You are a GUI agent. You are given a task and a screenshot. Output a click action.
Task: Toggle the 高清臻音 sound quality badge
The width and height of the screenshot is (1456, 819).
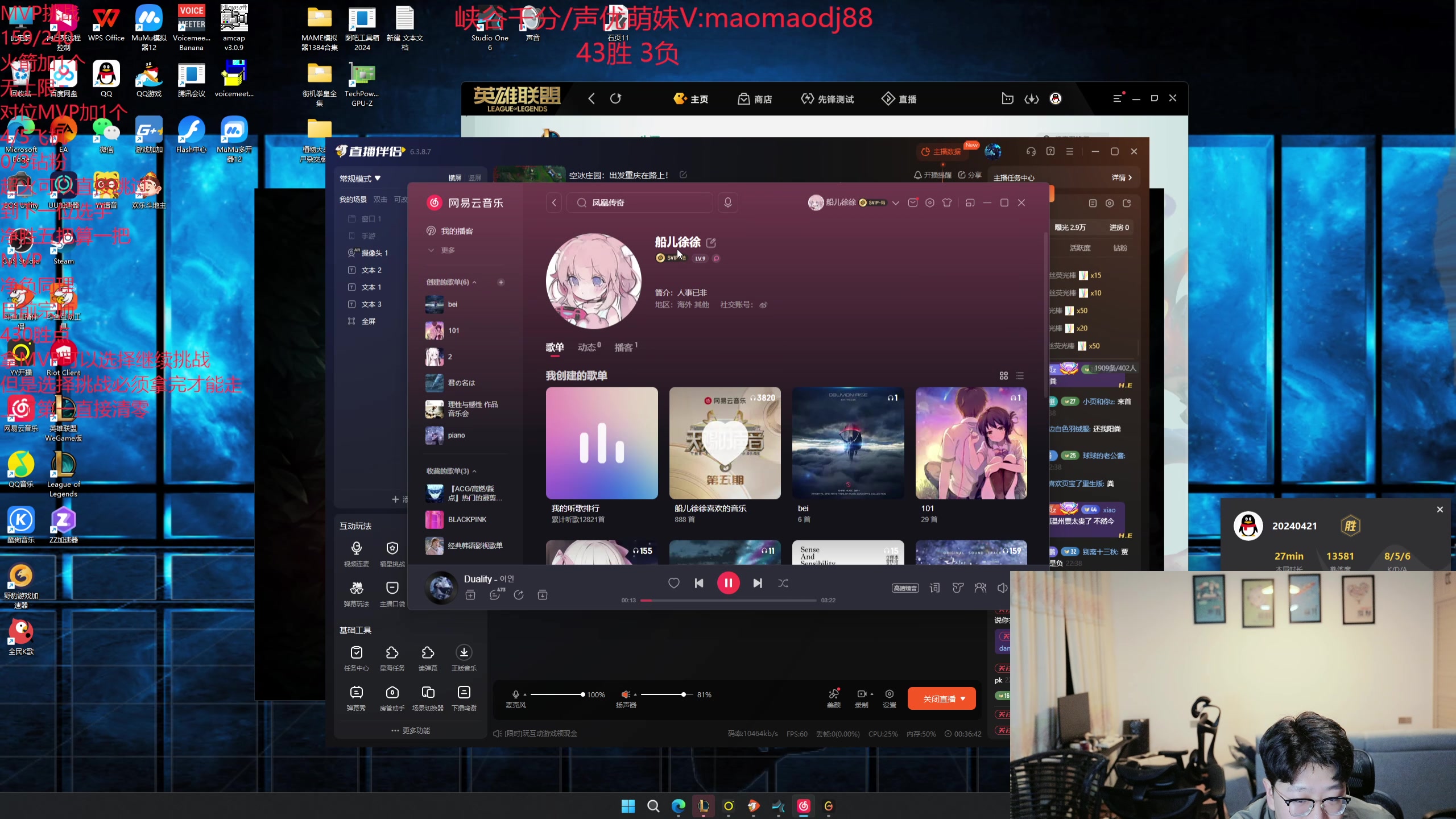click(905, 588)
